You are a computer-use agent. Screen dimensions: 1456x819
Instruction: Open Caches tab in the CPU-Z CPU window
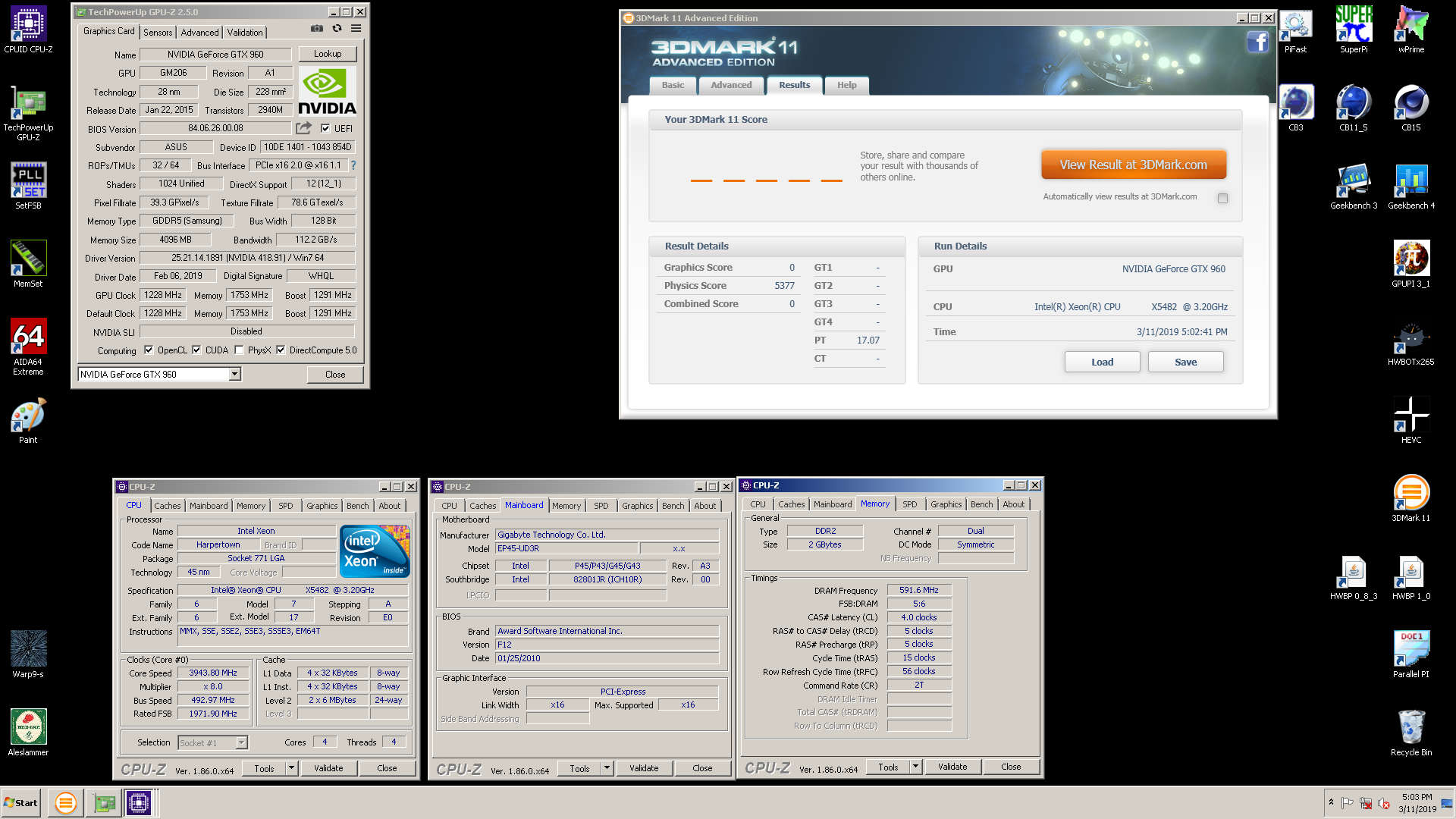pos(168,506)
